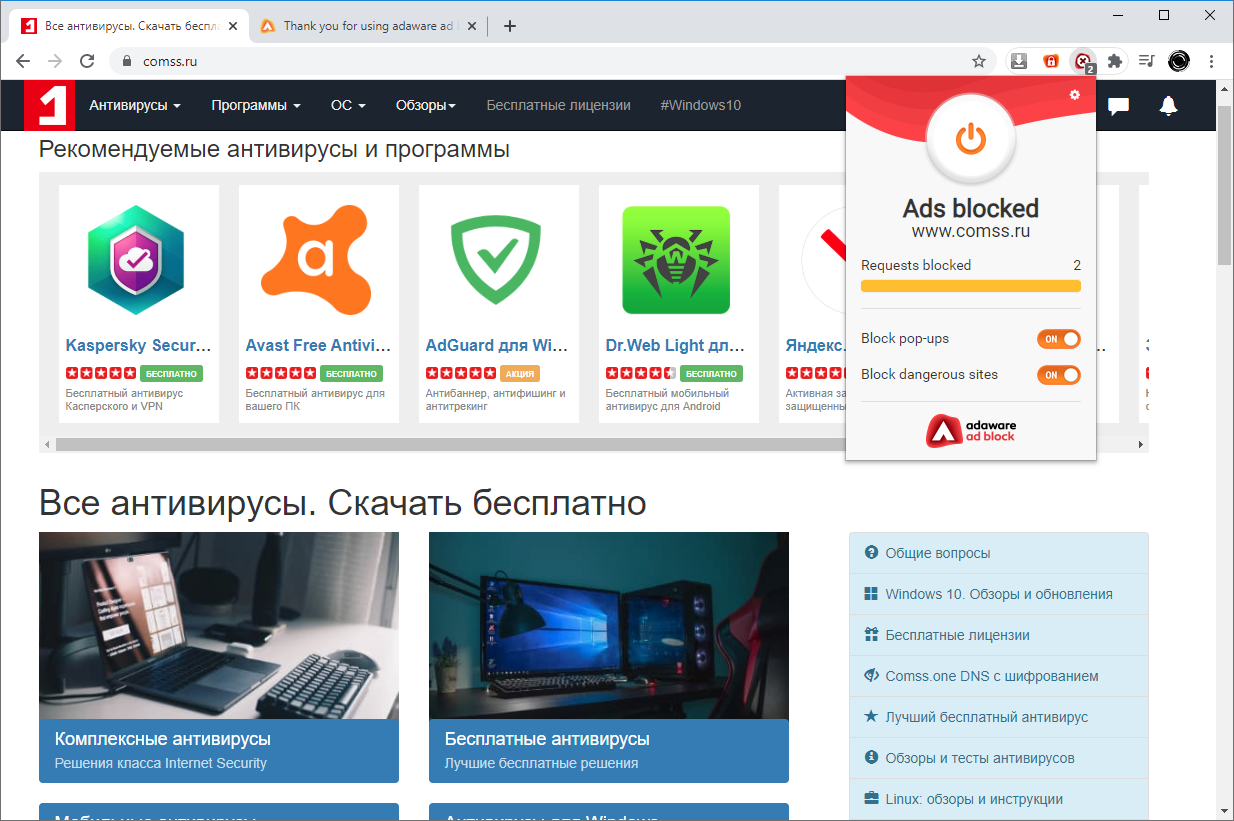Click the Dr.Web Light spider icon
The image size is (1234, 821).
(676, 260)
